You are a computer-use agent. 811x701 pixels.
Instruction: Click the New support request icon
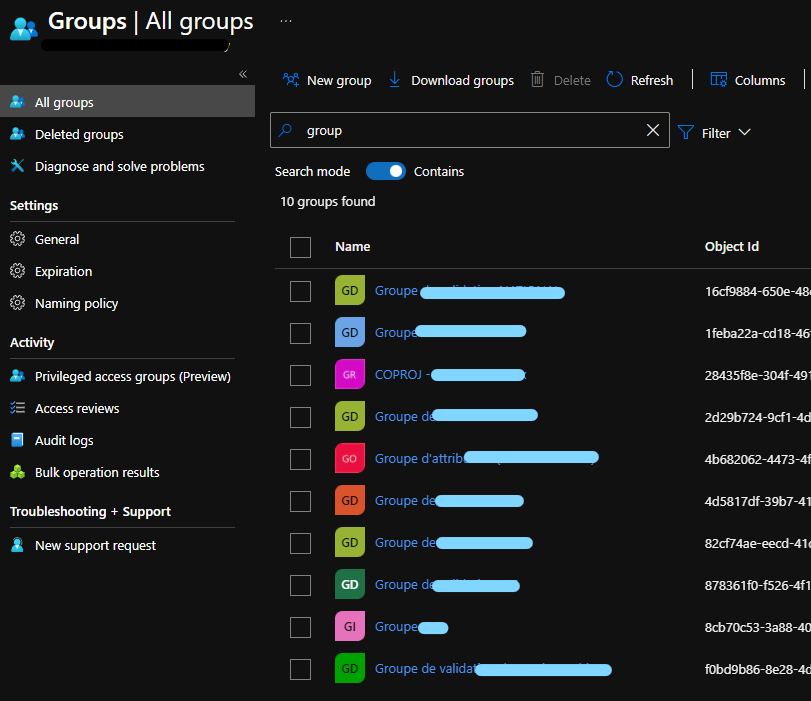[18, 545]
